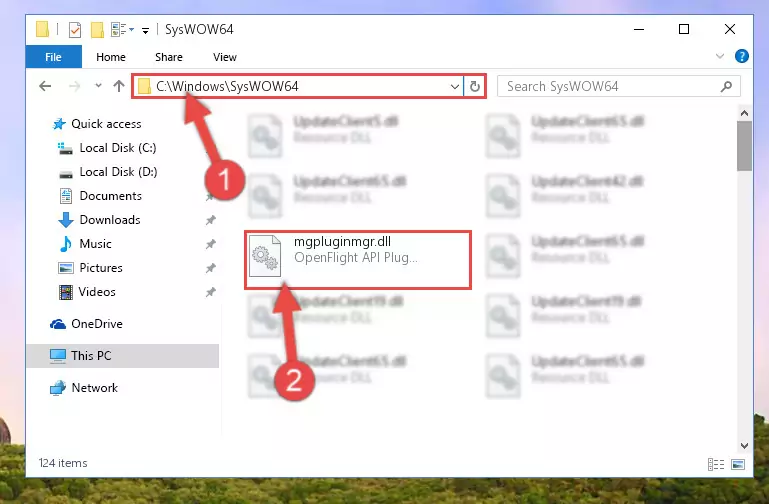This screenshot has width=769, height=504.
Task: Maximize the SysWOW64 window
Action: click(684, 29)
